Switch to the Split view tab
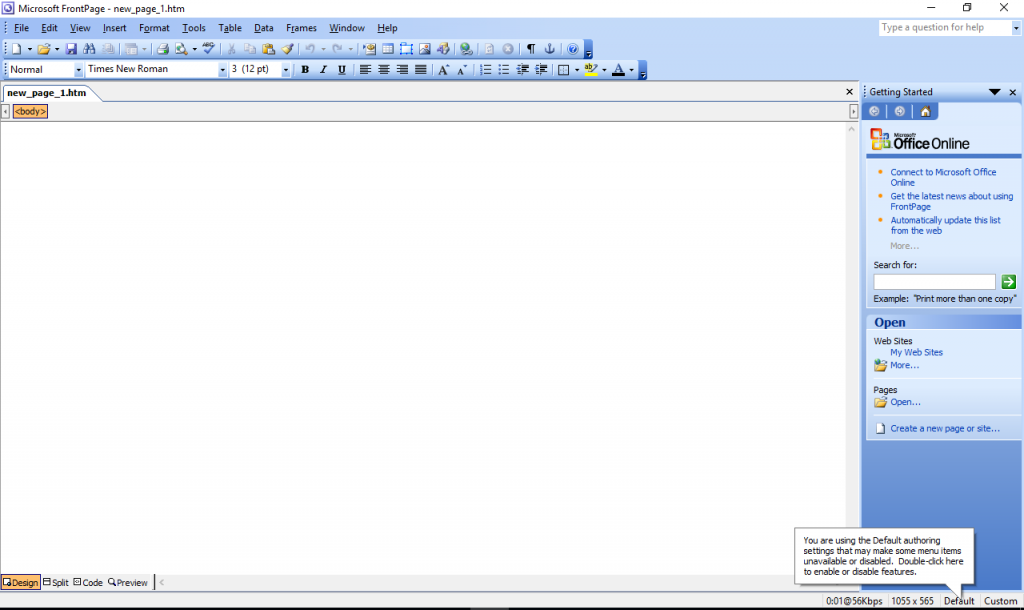 [56, 583]
